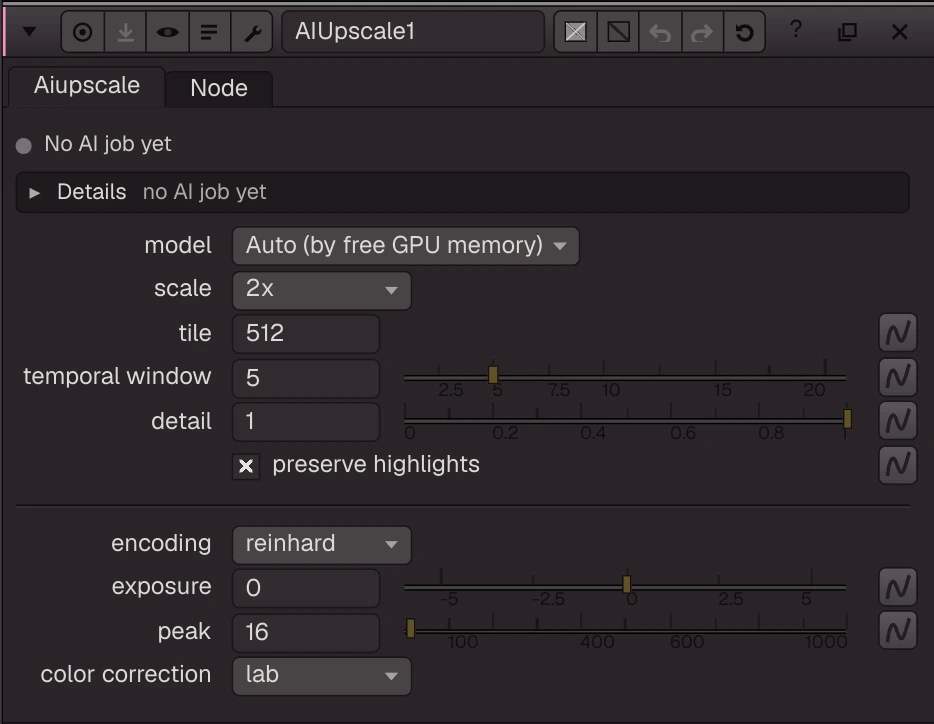Redo the last knob change

click(x=702, y=32)
